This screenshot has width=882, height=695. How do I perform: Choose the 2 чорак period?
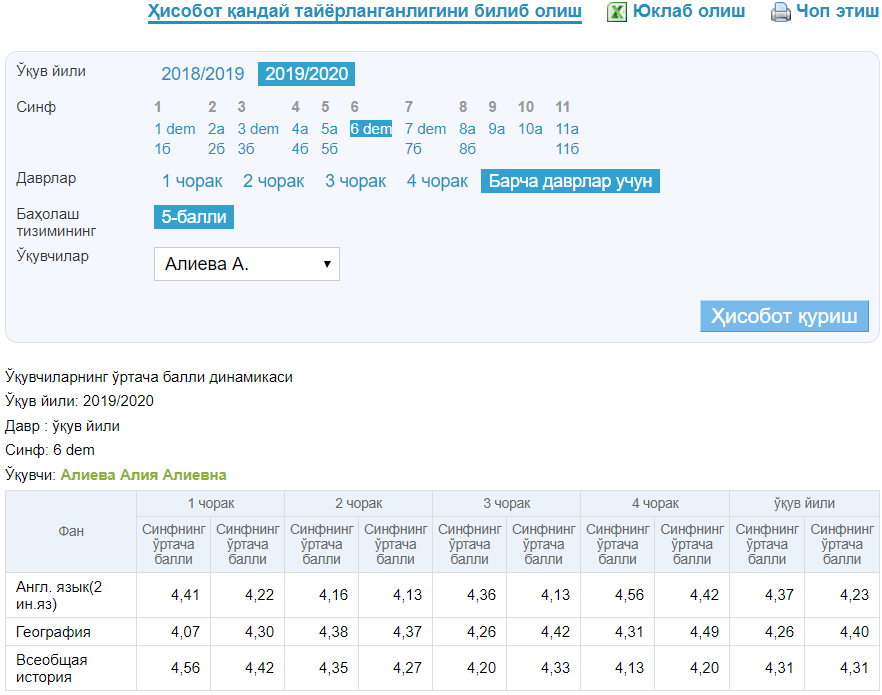click(x=274, y=181)
